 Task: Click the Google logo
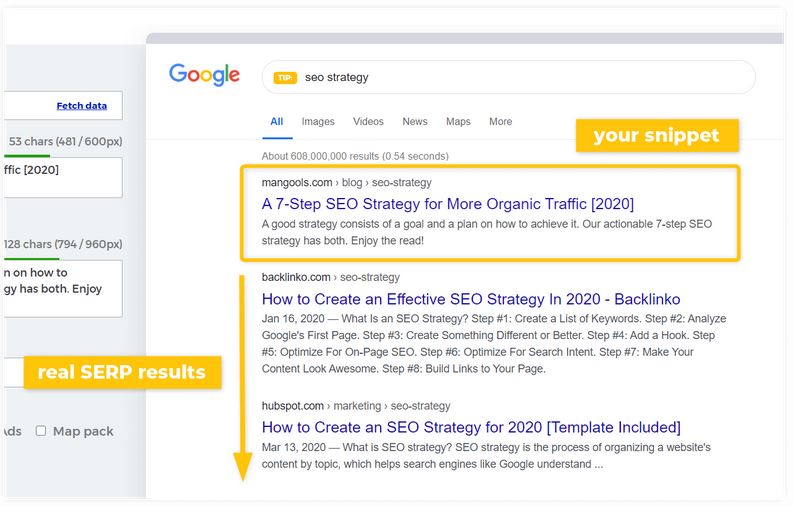click(204, 75)
